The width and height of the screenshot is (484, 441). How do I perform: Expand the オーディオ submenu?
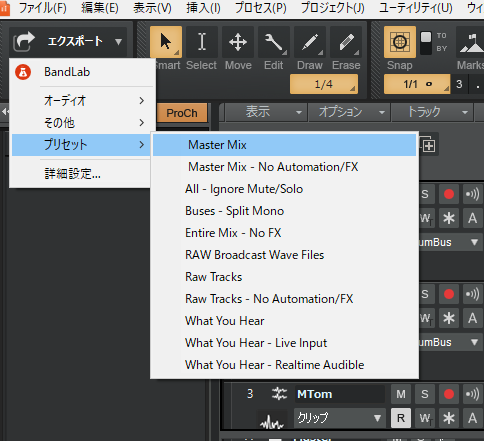[x=83, y=100]
